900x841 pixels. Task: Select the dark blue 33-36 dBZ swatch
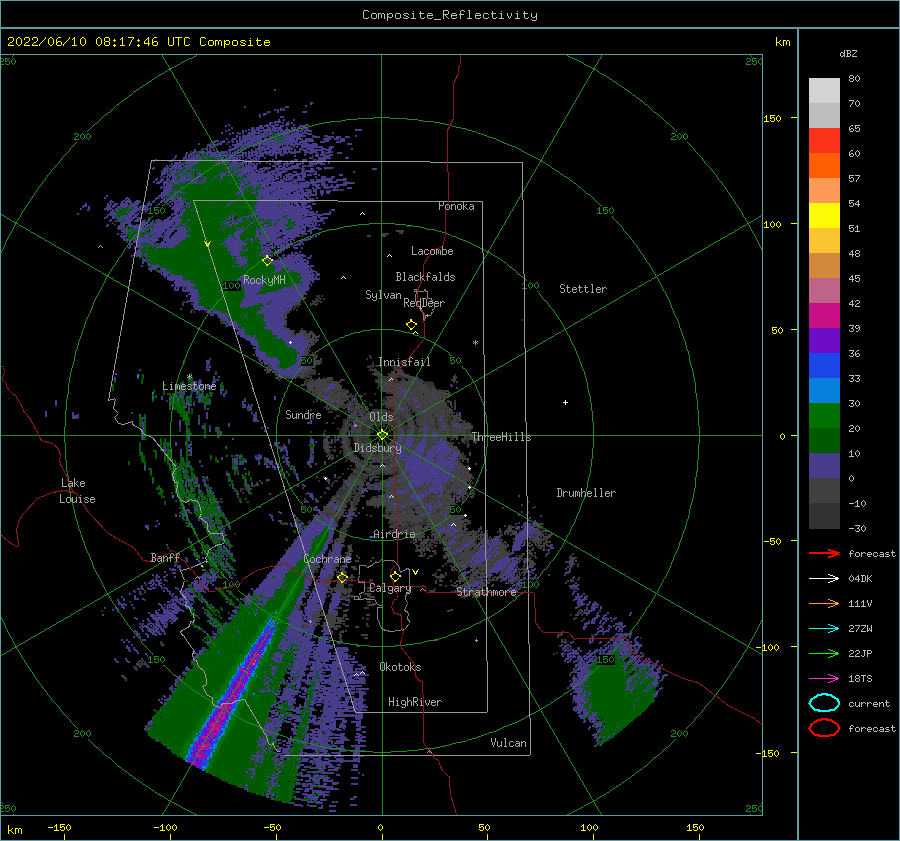click(824, 366)
